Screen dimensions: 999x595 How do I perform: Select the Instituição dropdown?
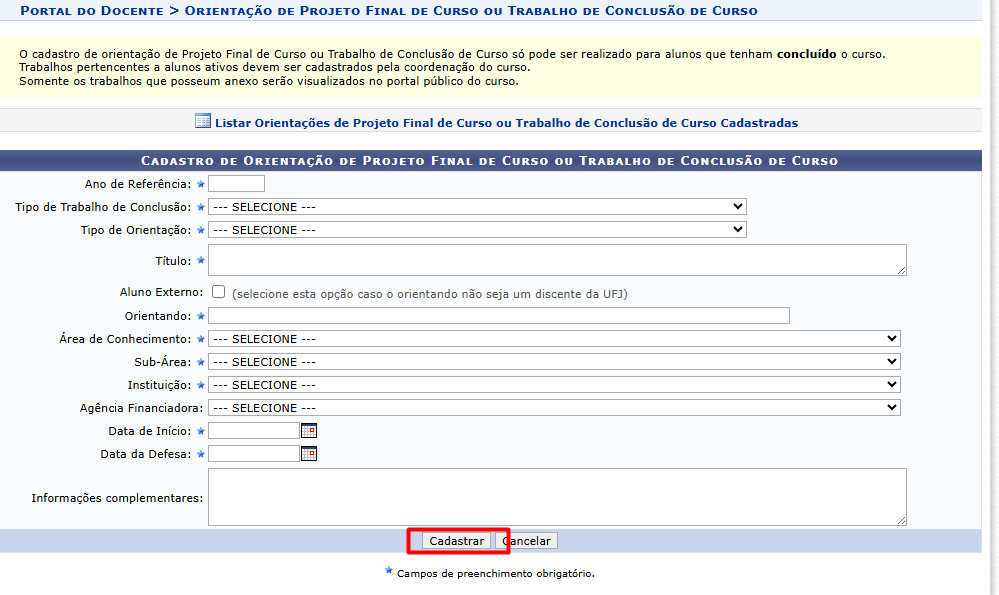point(554,384)
